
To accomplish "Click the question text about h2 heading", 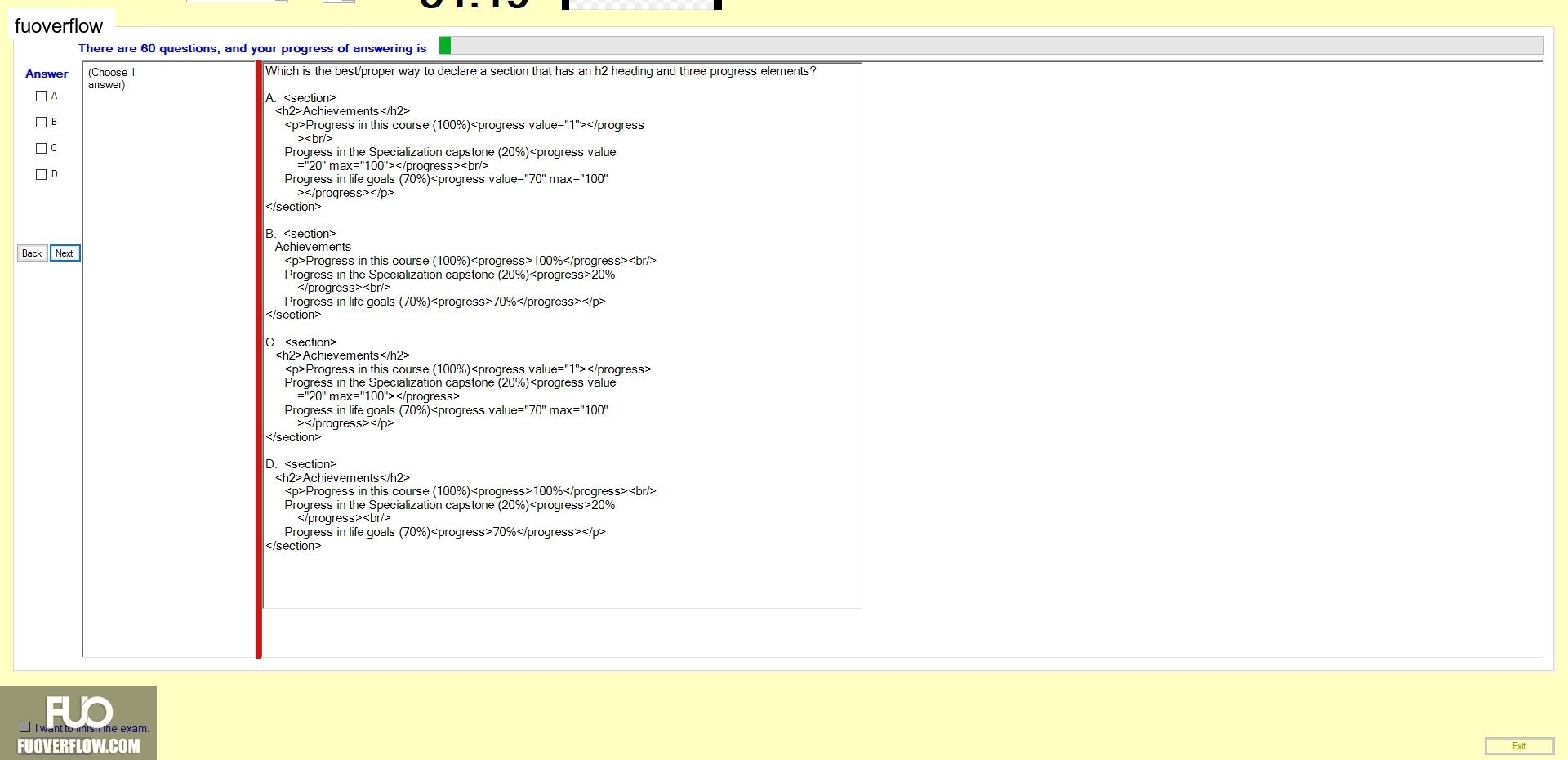I will (x=541, y=71).
